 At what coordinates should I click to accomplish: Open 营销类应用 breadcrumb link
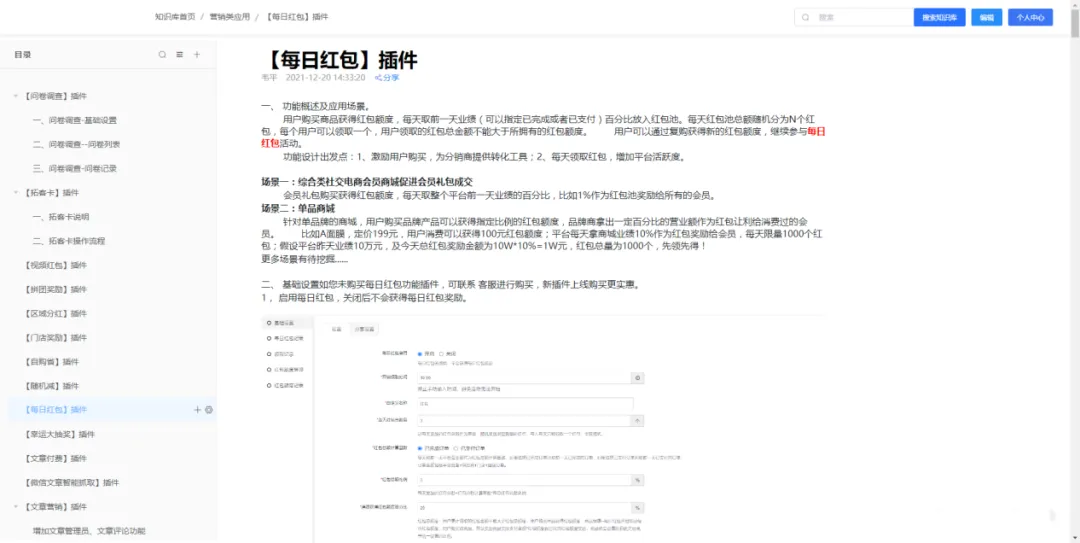pos(229,17)
